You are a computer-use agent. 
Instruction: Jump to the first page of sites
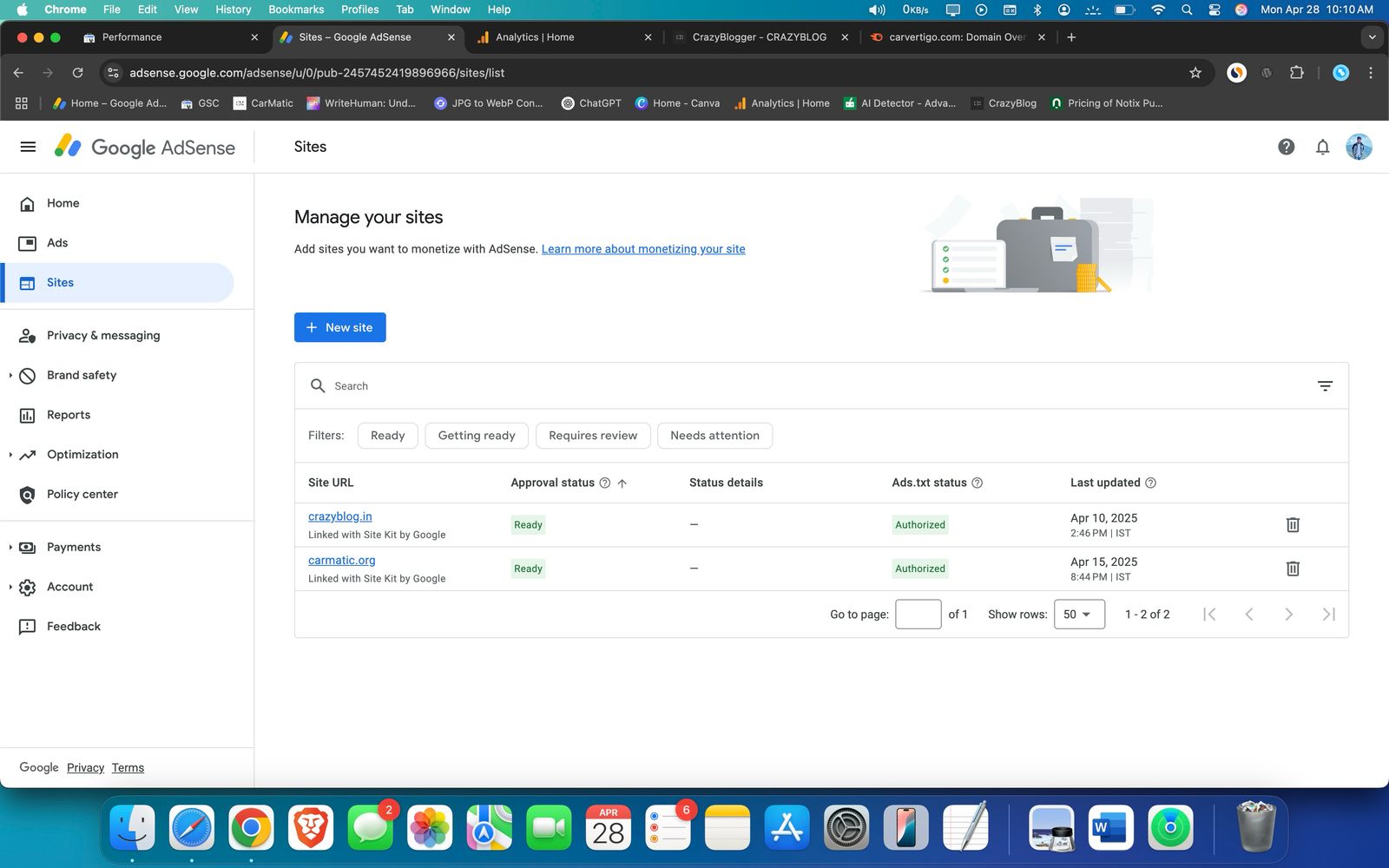pos(1209,615)
